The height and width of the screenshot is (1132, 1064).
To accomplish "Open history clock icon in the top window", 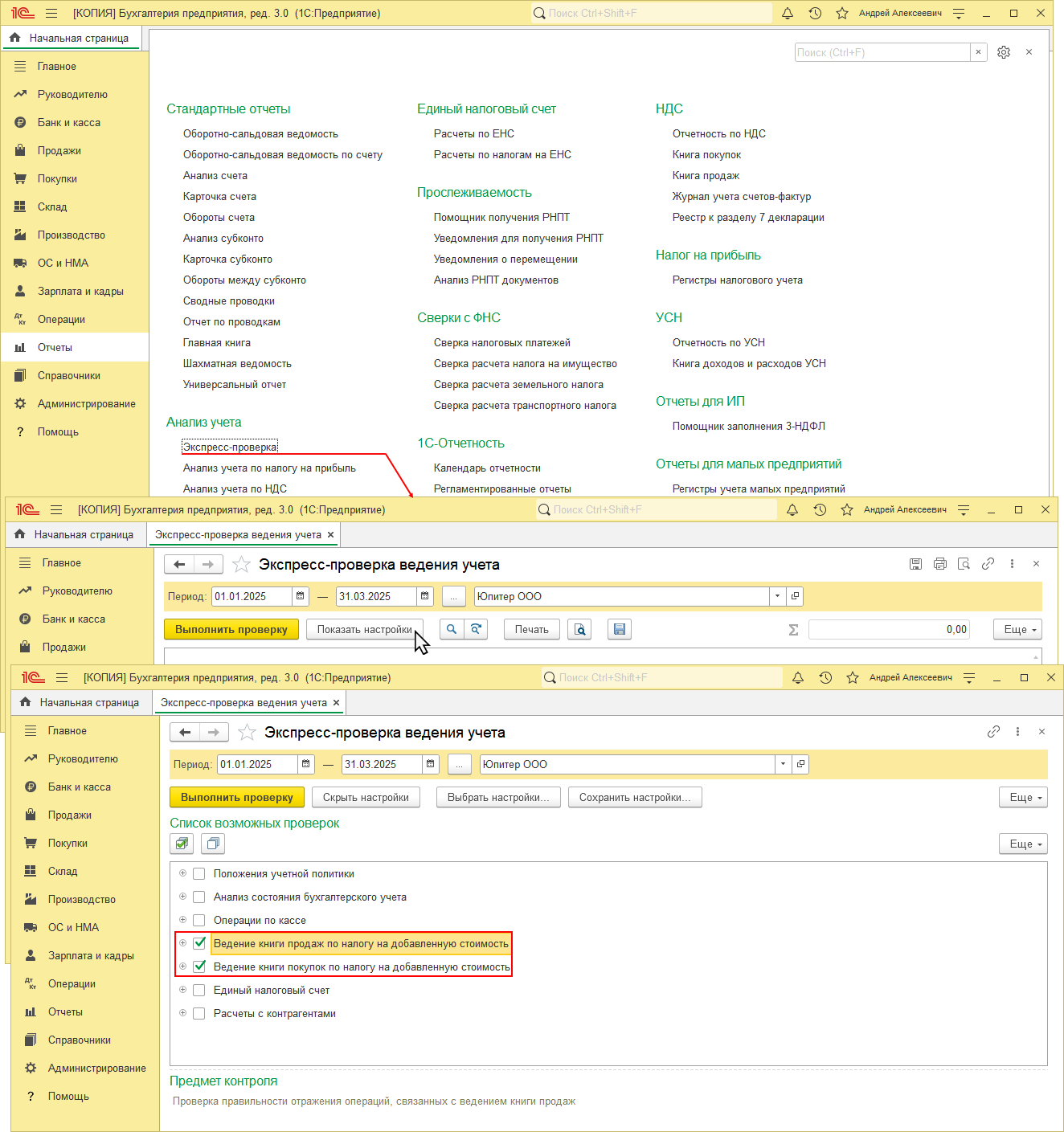I will tap(815, 14).
